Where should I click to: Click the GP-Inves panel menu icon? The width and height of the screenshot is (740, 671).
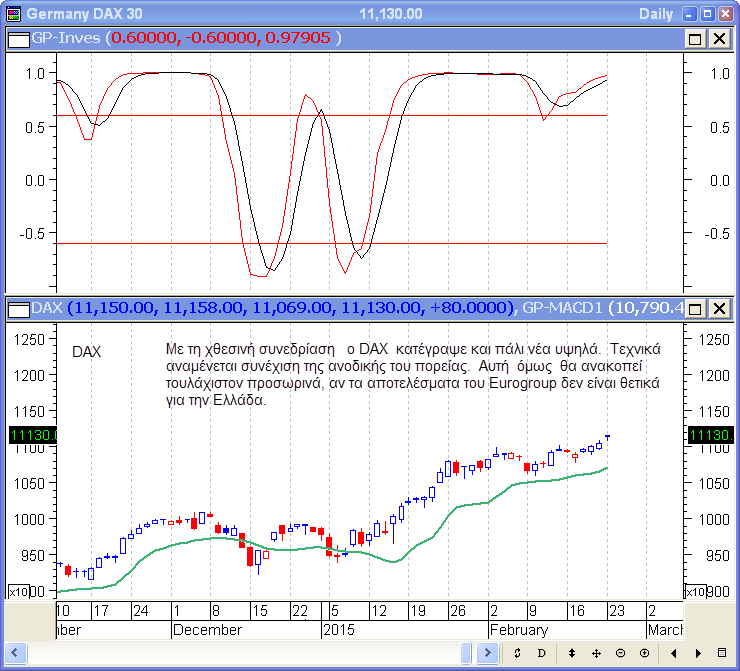tap(19, 39)
